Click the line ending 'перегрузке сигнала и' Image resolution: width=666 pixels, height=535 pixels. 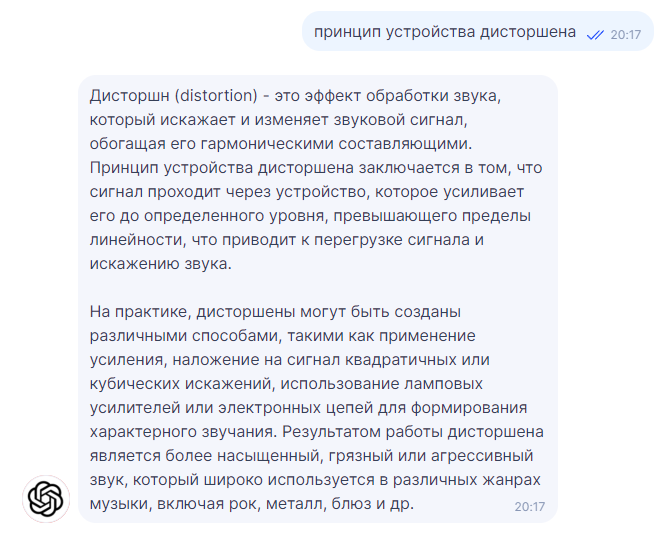pyautogui.click(x=287, y=240)
